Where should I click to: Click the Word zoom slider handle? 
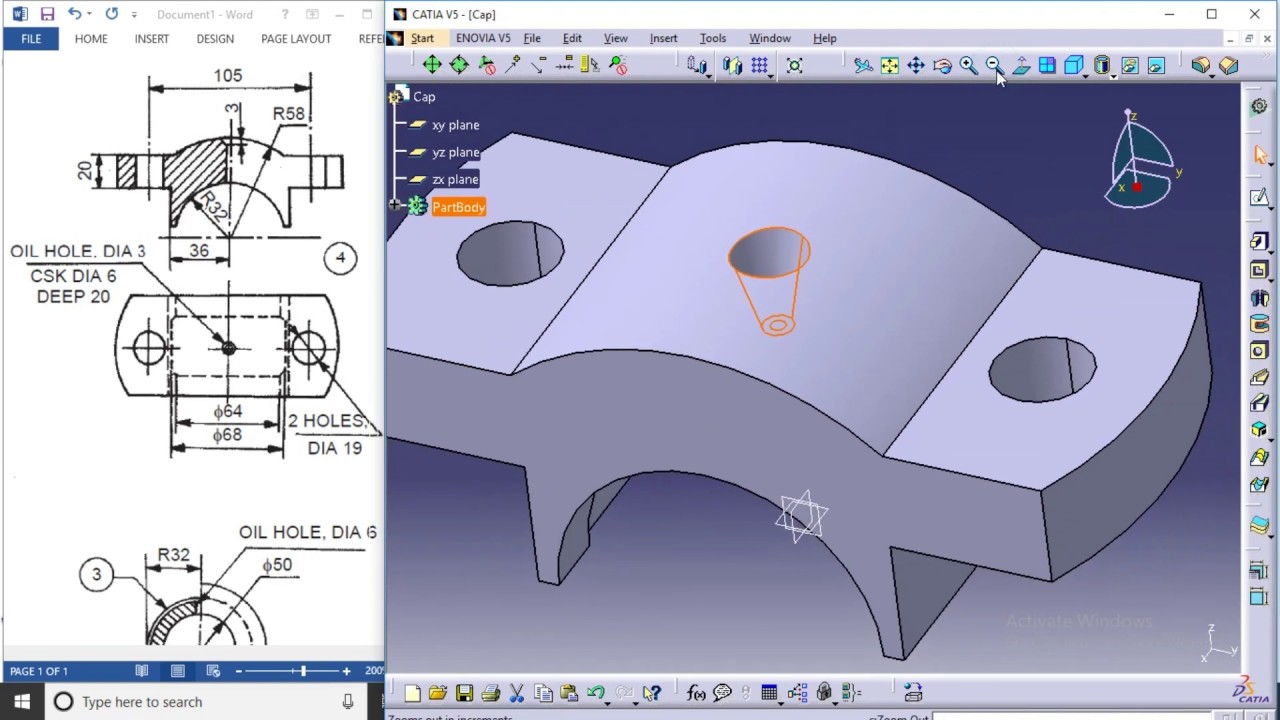coord(303,671)
